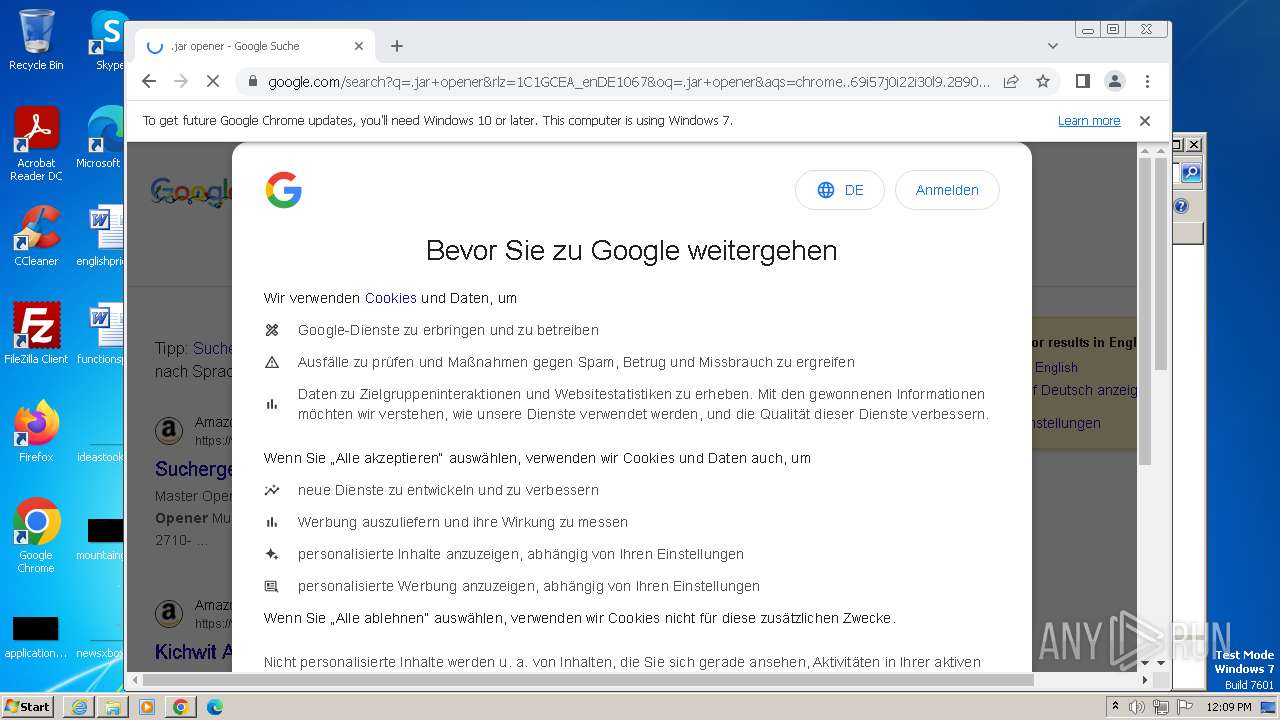Click the Google logo in consent dialog

pyautogui.click(x=284, y=190)
